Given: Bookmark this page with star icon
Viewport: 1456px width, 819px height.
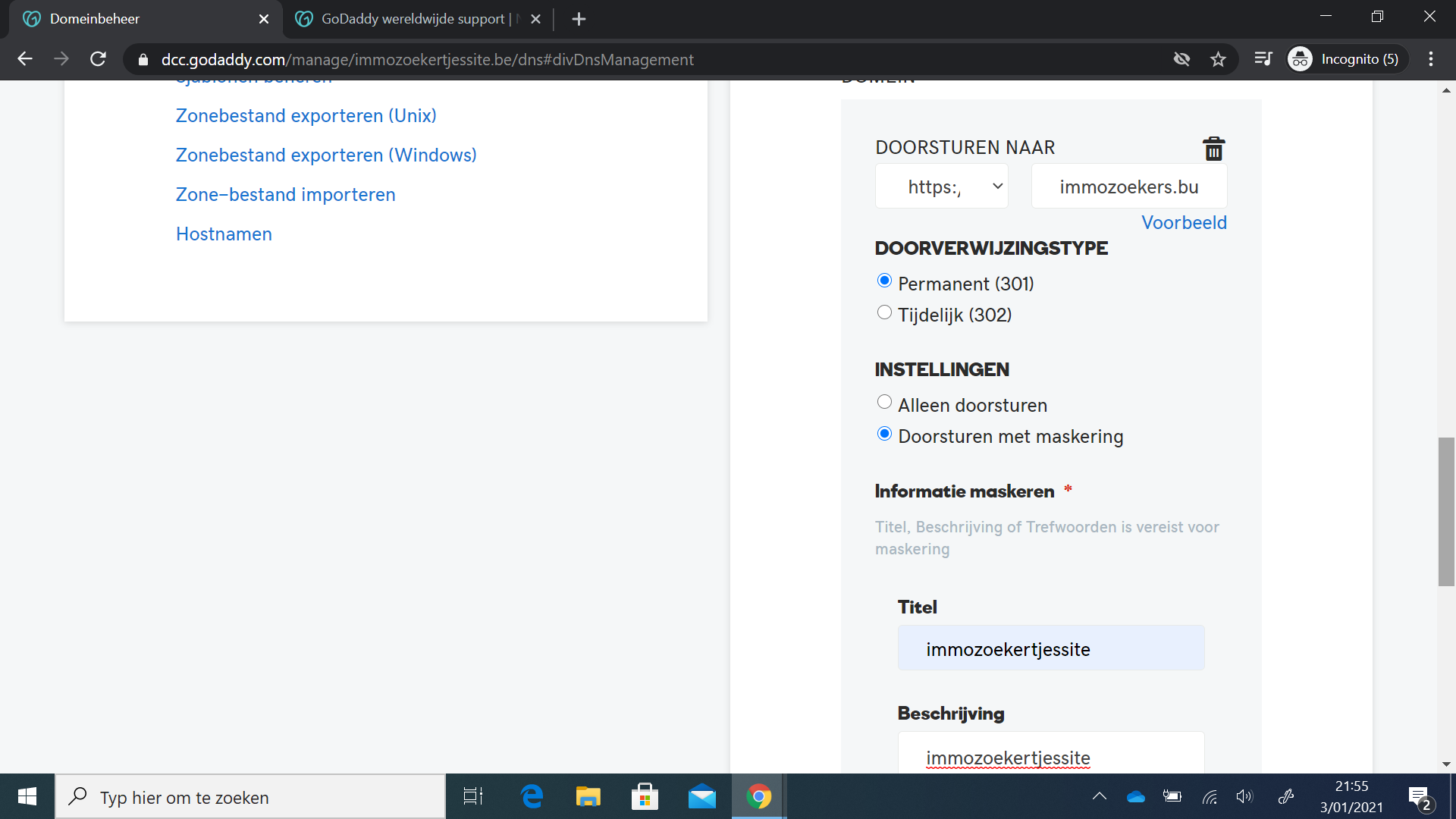Looking at the screenshot, I should tap(1218, 59).
